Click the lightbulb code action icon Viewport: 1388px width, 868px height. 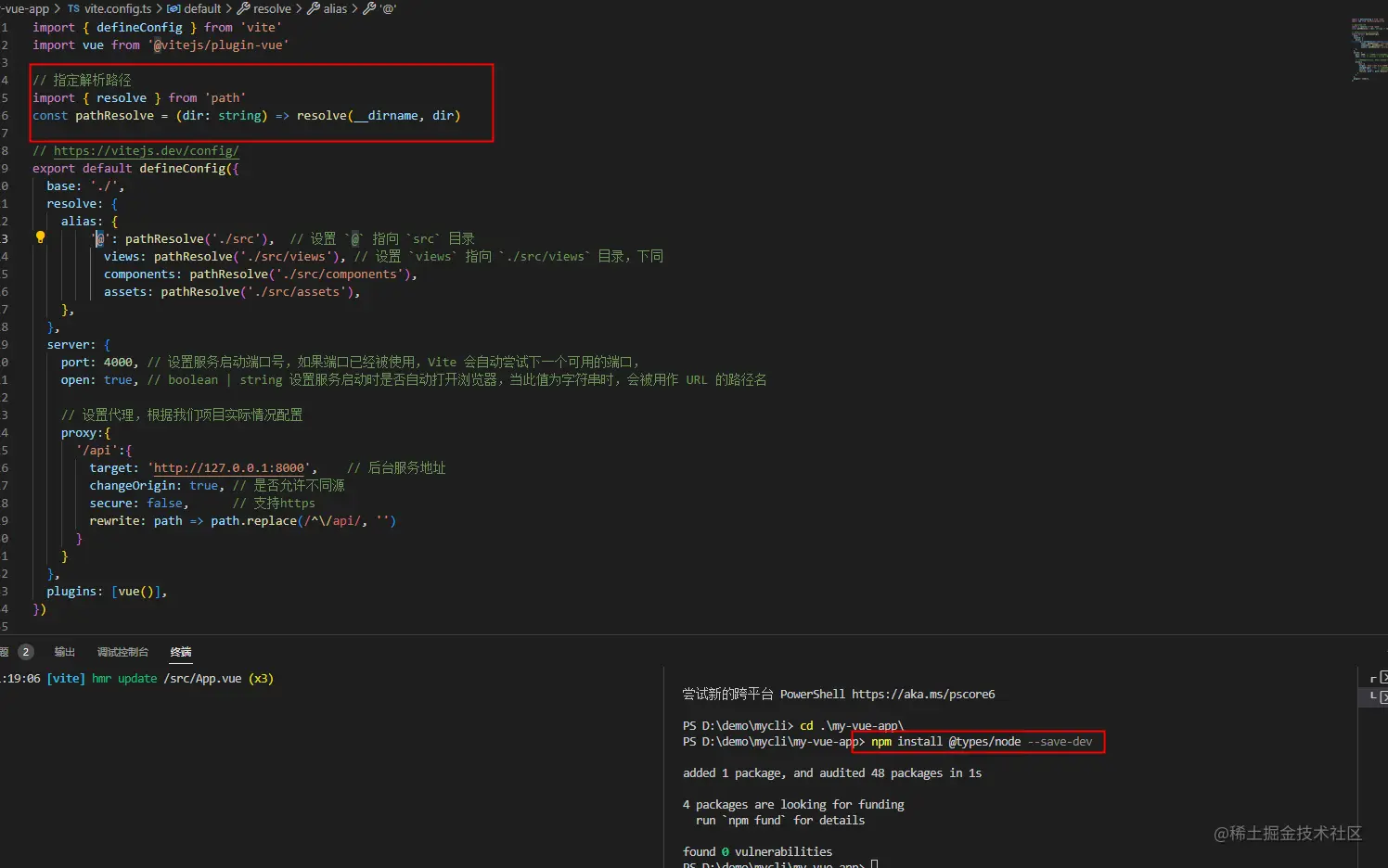point(40,237)
